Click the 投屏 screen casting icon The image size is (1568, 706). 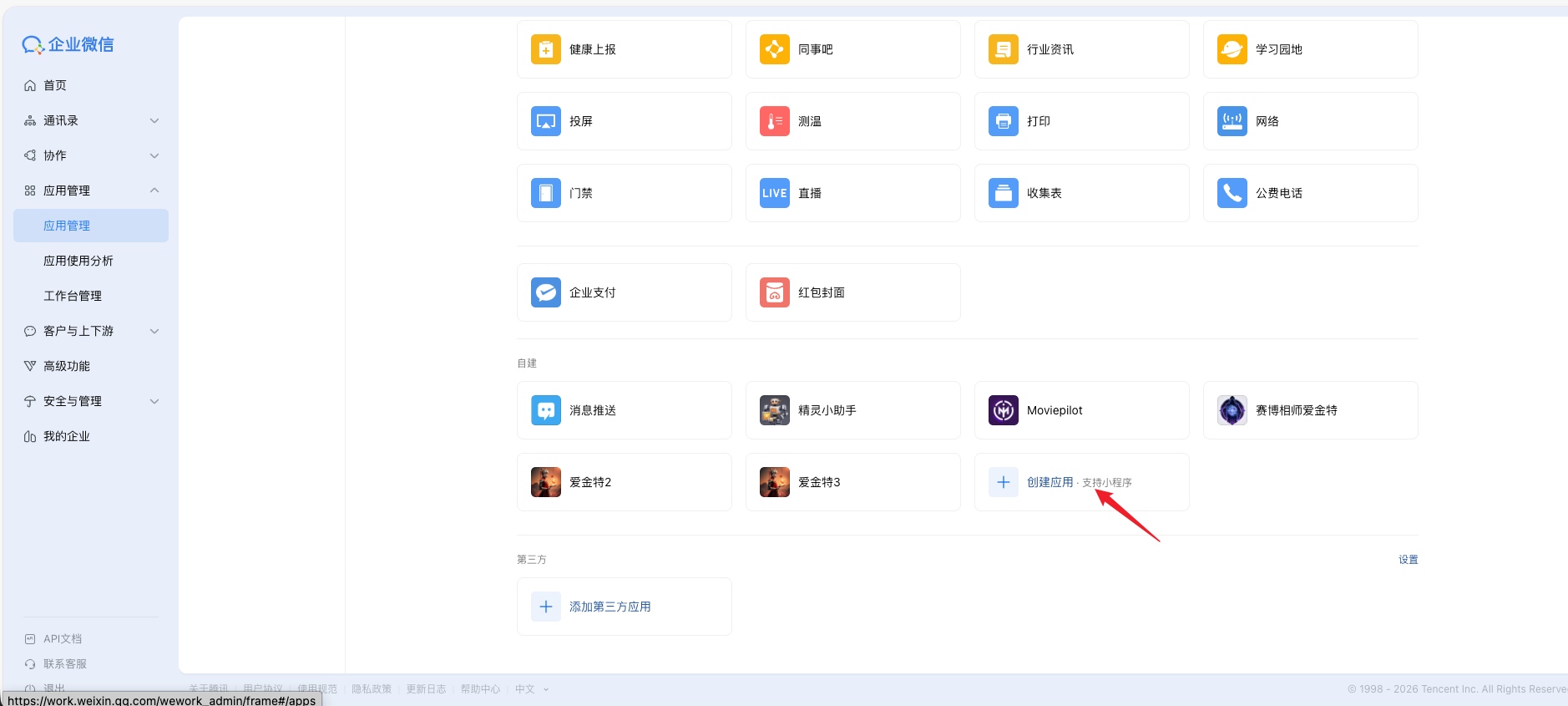click(546, 122)
